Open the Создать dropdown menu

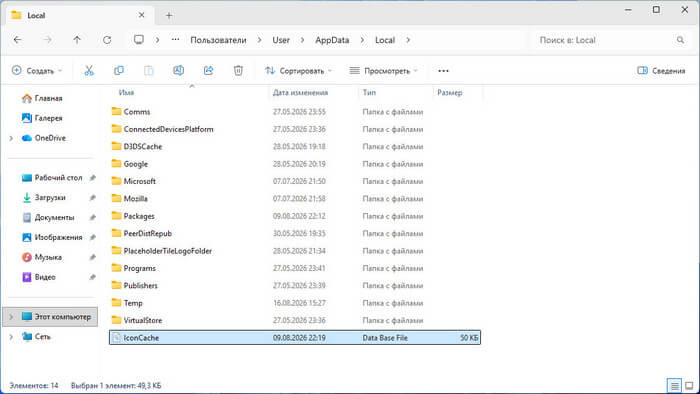(x=37, y=71)
